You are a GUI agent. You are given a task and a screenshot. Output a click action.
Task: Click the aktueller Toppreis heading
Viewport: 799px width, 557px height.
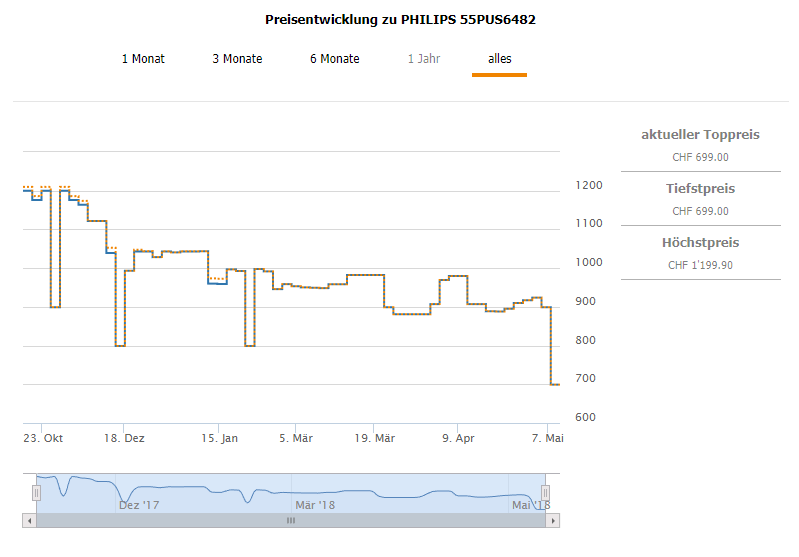point(700,135)
